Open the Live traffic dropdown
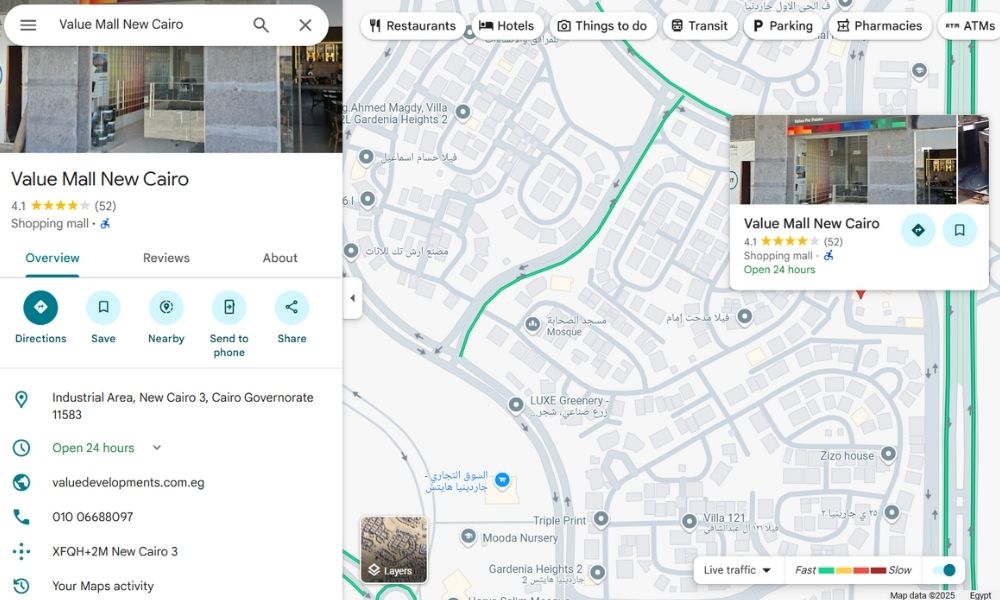Image resolution: width=1000 pixels, height=600 pixels. tap(738, 570)
